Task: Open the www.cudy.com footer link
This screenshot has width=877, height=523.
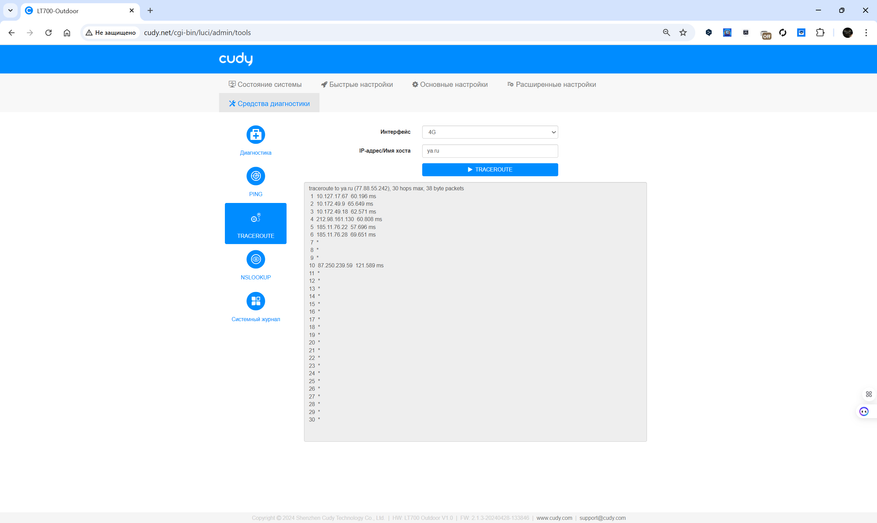Action: click(x=554, y=518)
